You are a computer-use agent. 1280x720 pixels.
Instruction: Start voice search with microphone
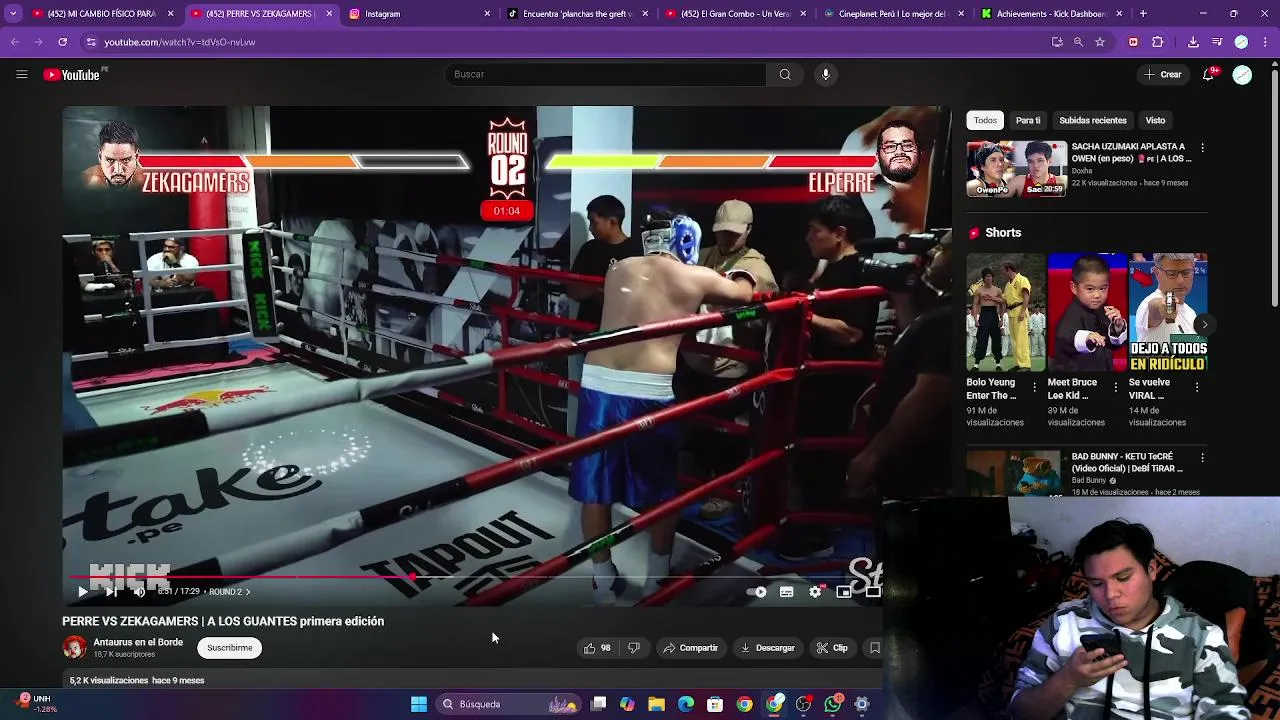825,74
